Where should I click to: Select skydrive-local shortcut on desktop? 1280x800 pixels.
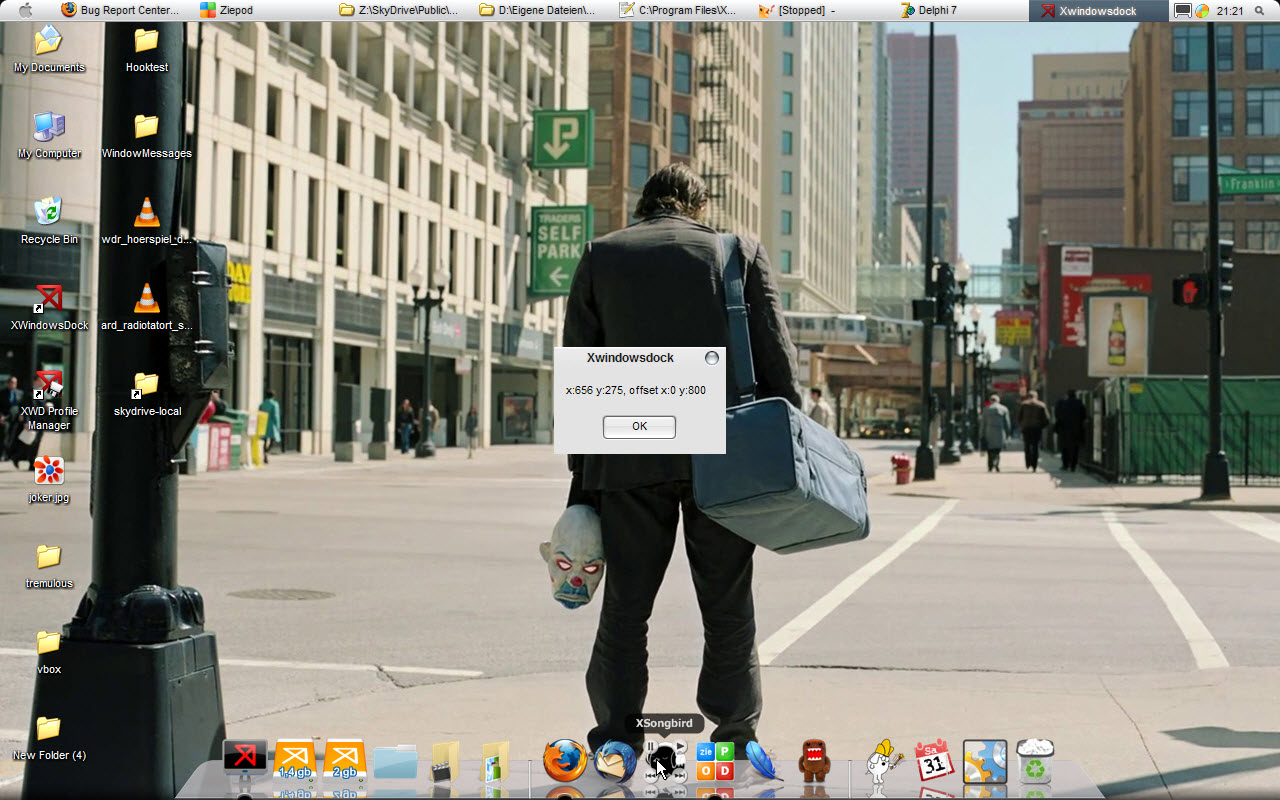click(147, 394)
